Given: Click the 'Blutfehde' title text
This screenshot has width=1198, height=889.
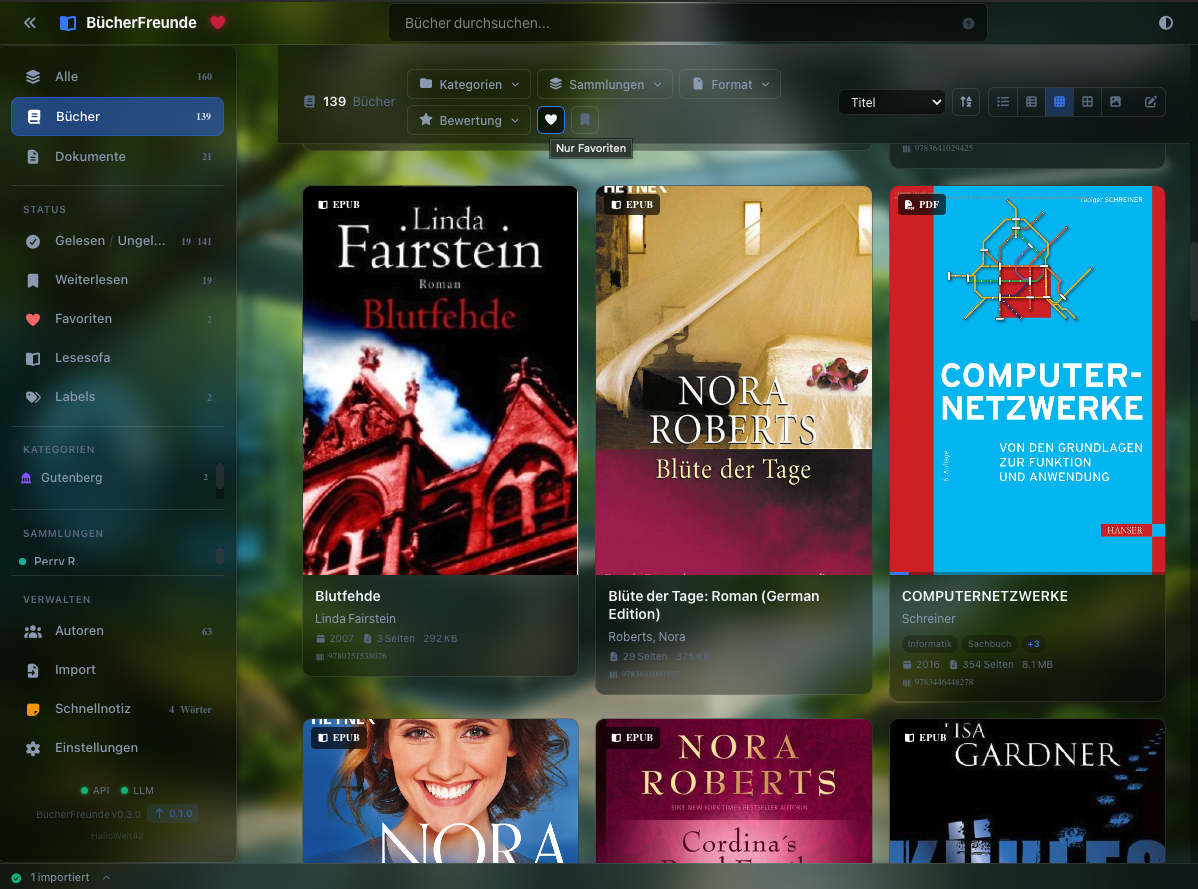Looking at the screenshot, I should (x=348, y=596).
